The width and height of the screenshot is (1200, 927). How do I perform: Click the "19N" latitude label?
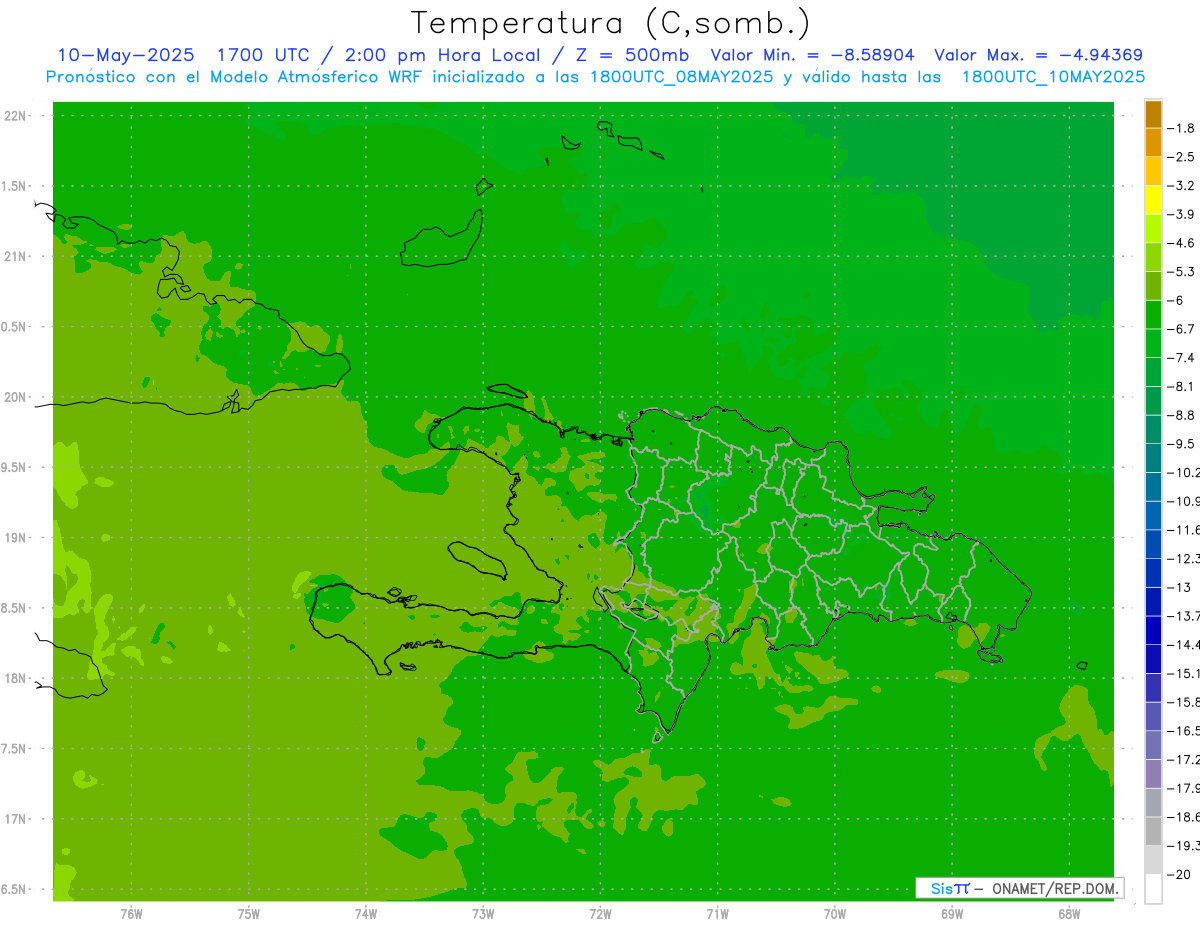[15, 538]
